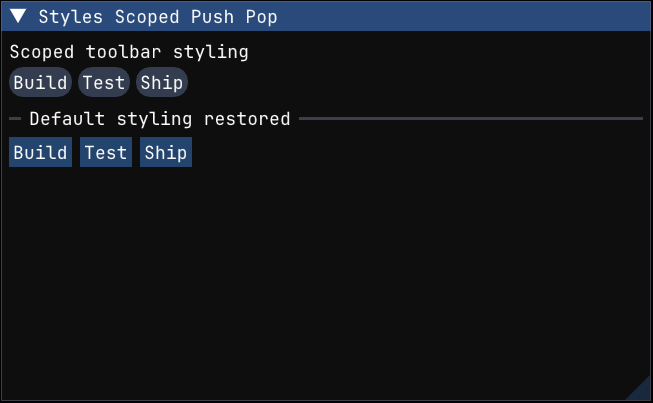Image resolution: width=653 pixels, height=403 pixels.
Task: Click the window resize grip corner
Action: (x=640, y=390)
